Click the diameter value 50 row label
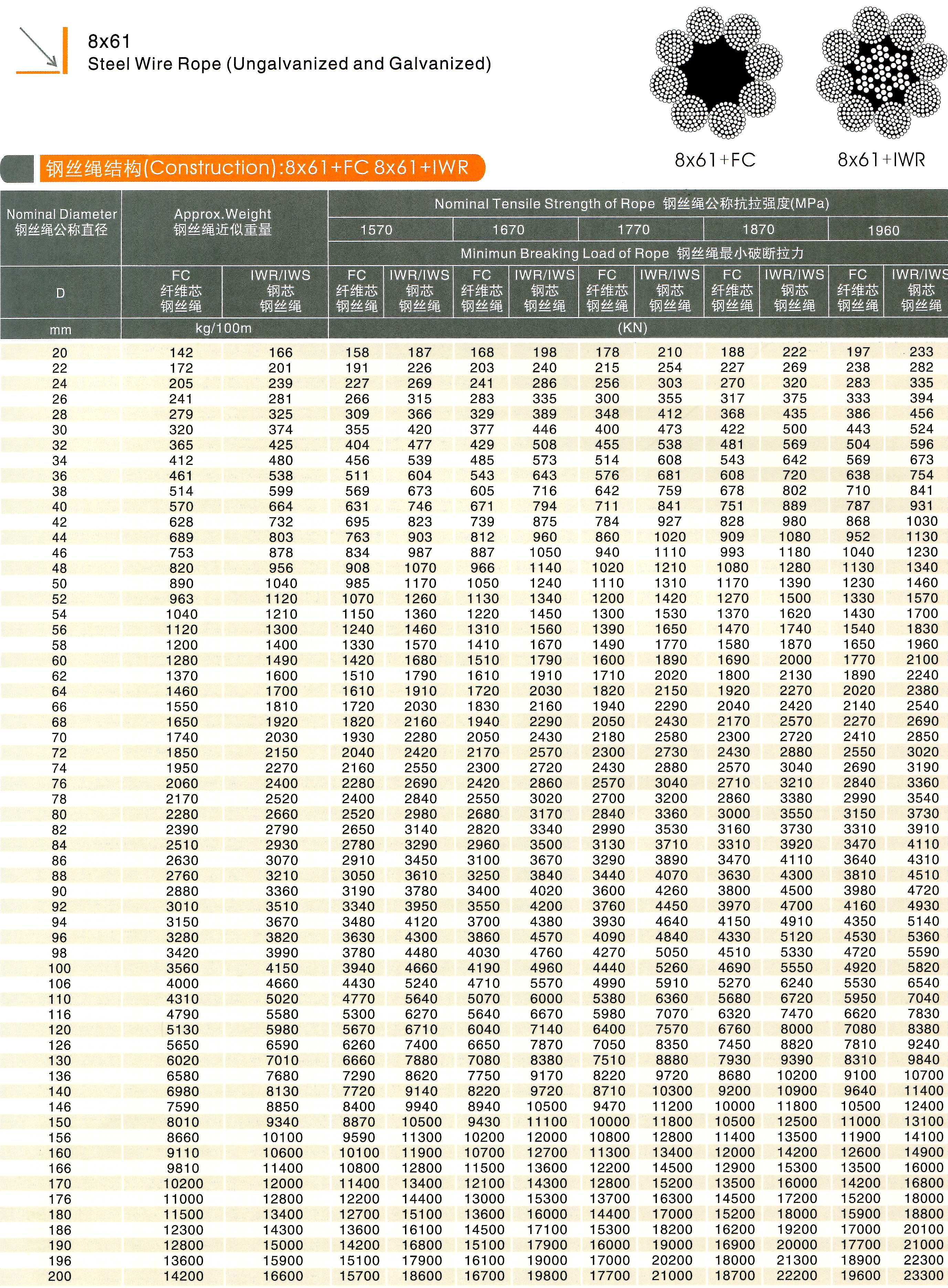This screenshot has height=1288, width=948. coord(60,584)
